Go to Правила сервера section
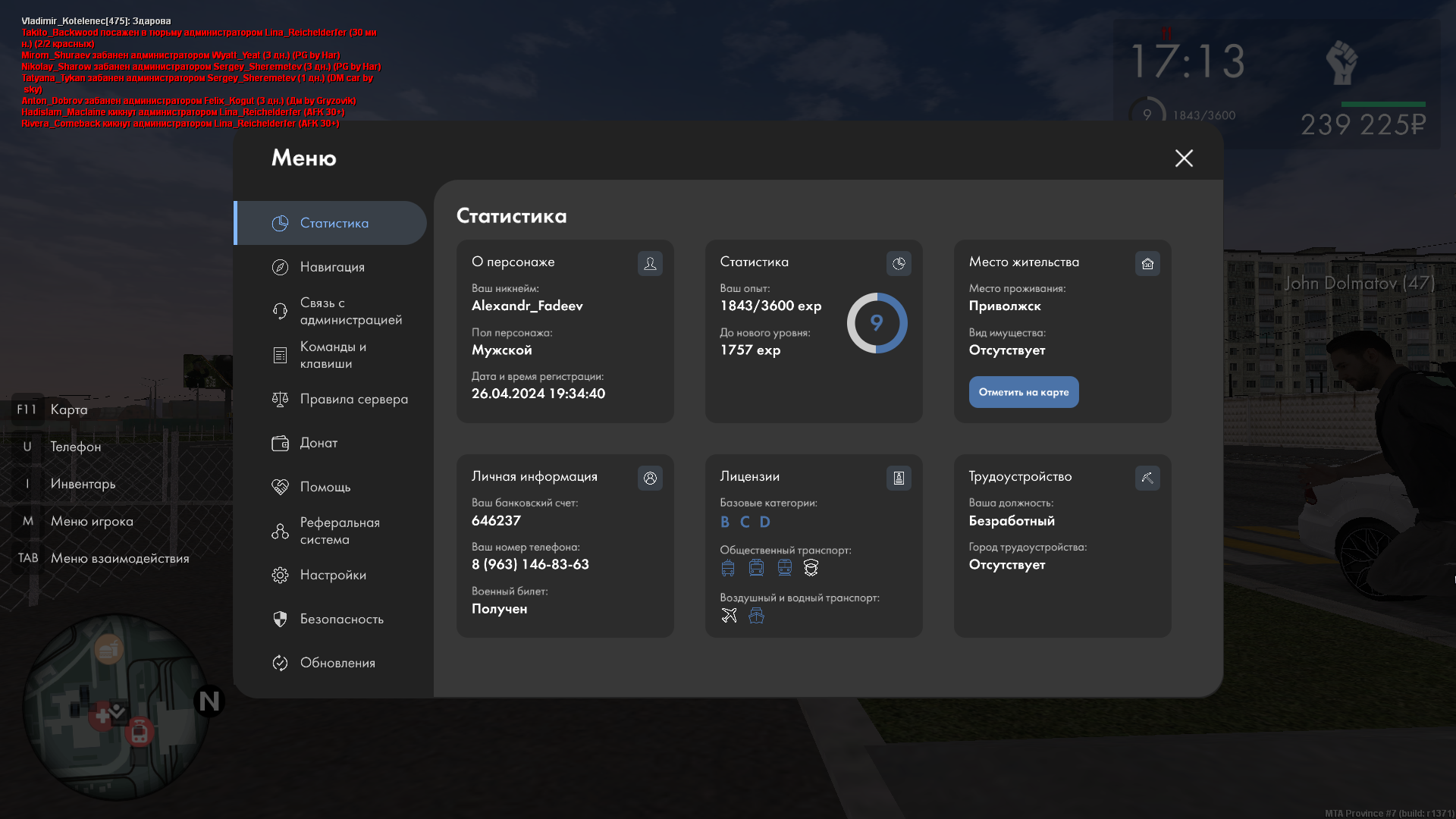1456x819 pixels. (353, 399)
